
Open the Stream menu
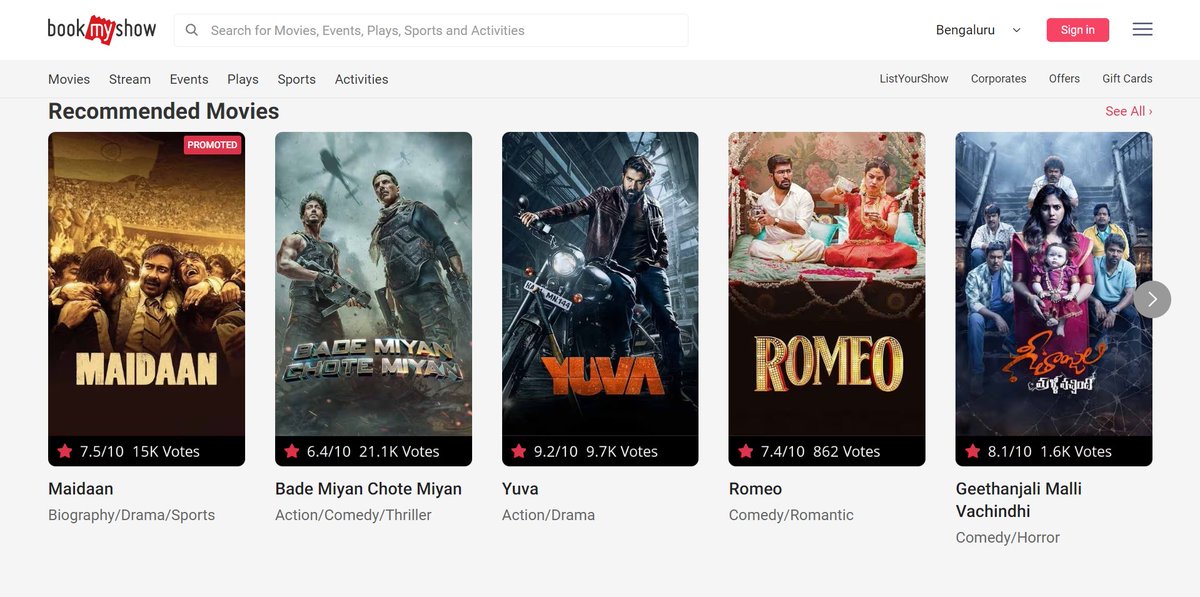[x=130, y=79]
